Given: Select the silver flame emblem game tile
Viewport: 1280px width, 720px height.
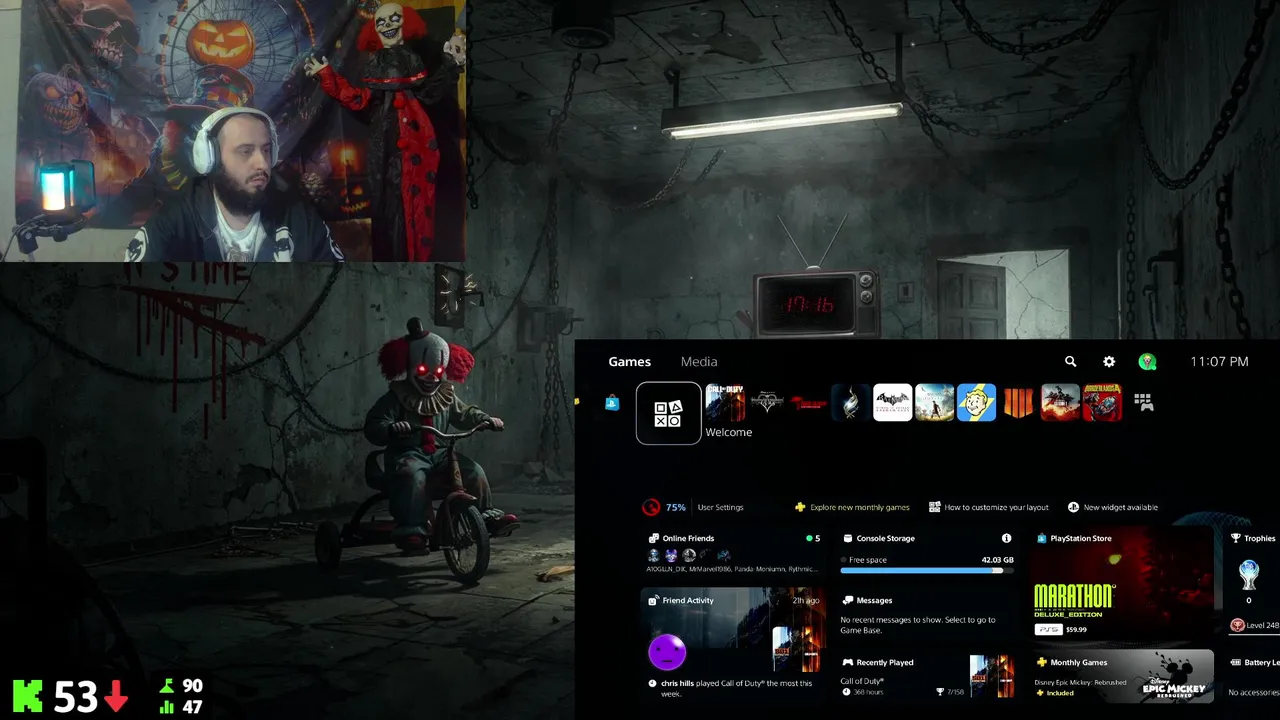Looking at the screenshot, I should coord(851,403).
